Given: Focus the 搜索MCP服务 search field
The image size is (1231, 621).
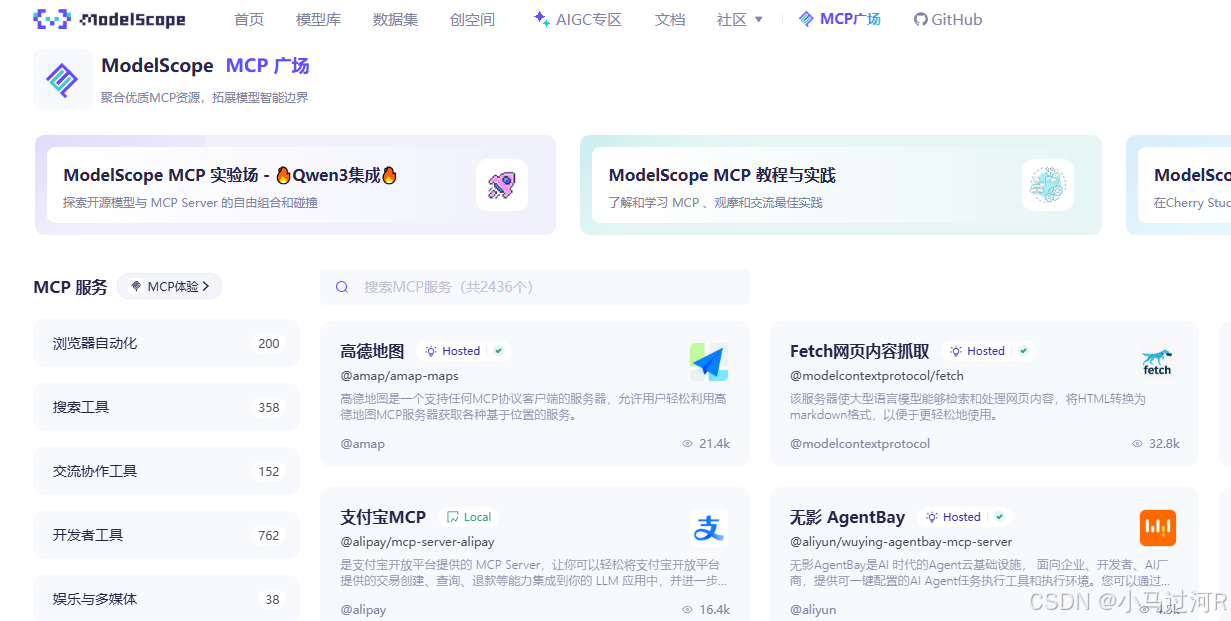Looking at the screenshot, I should [535, 287].
